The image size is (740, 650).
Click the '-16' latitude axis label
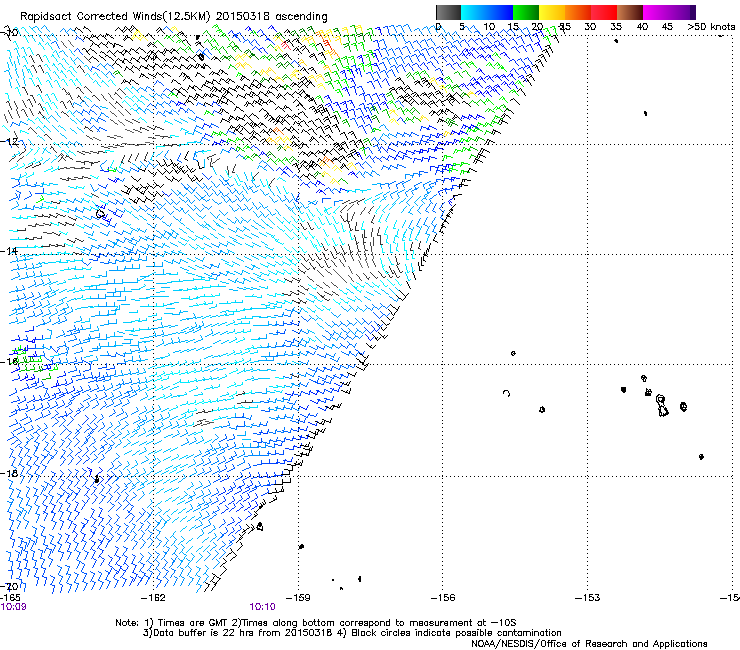click(x=9, y=361)
